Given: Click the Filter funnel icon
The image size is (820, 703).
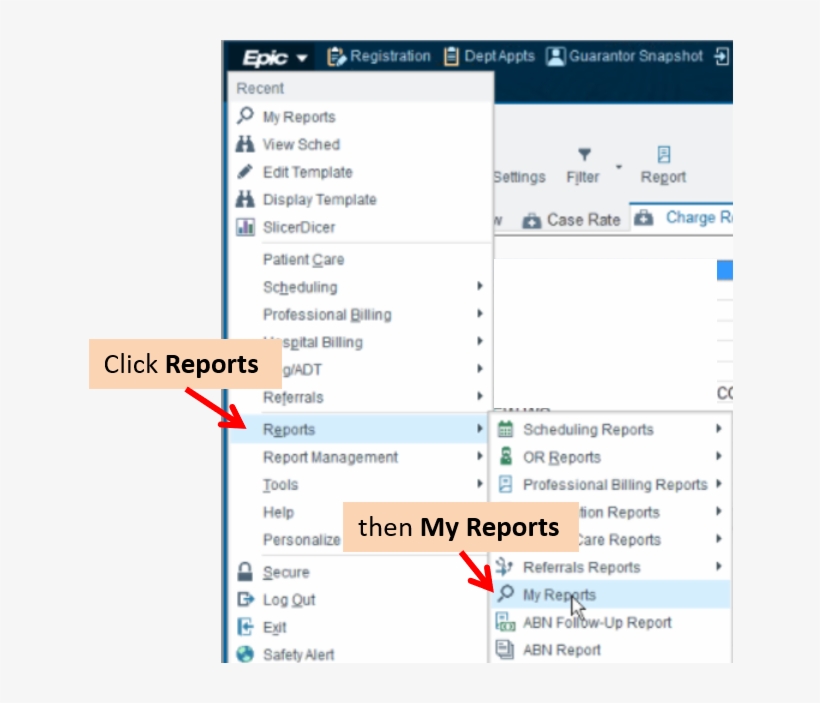Looking at the screenshot, I should click(584, 154).
